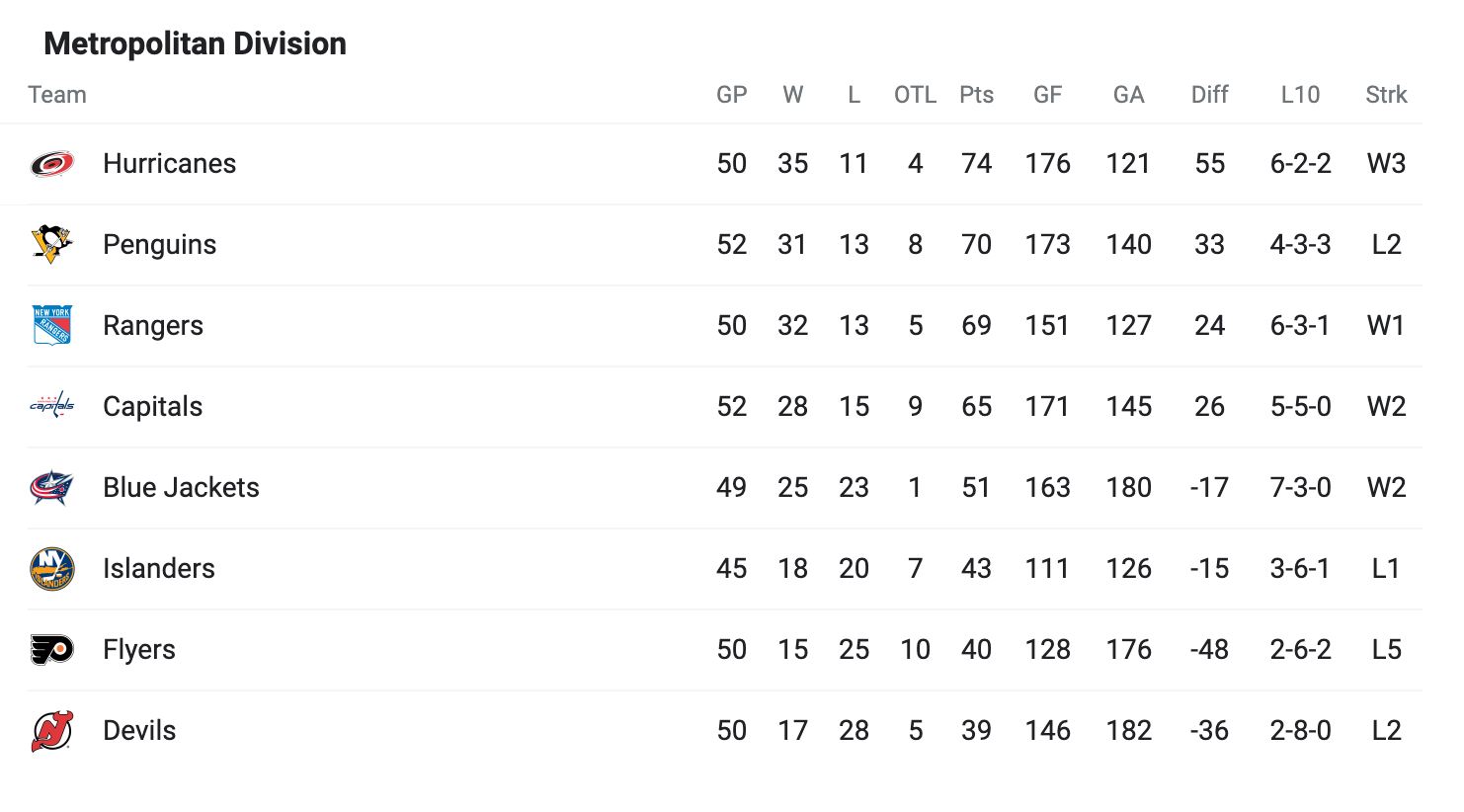The height and width of the screenshot is (812, 1464).
Task: Click the Pts column header
Action: 977,95
